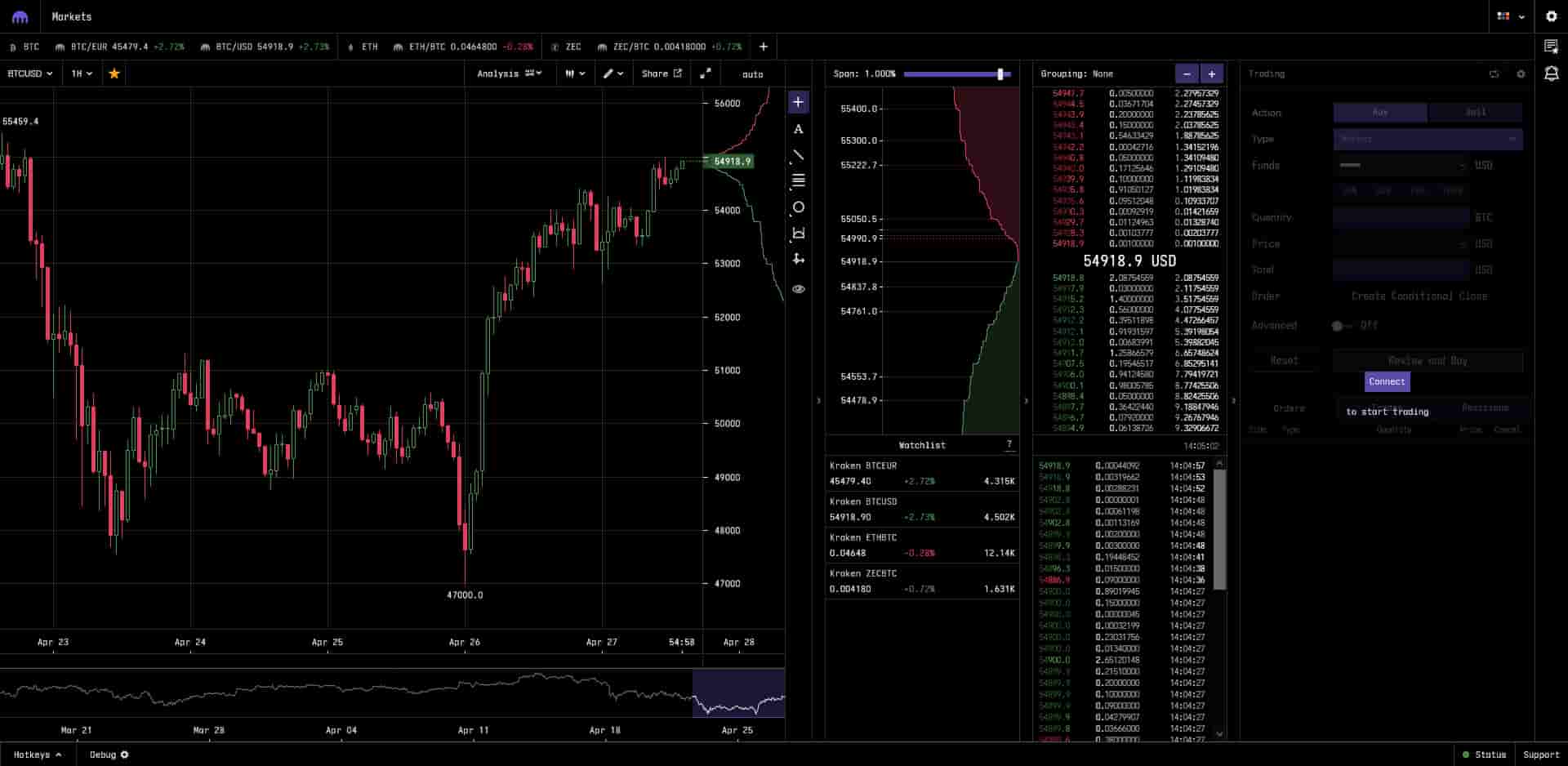
Task: Toggle drawings visibility eye icon
Action: point(798,289)
